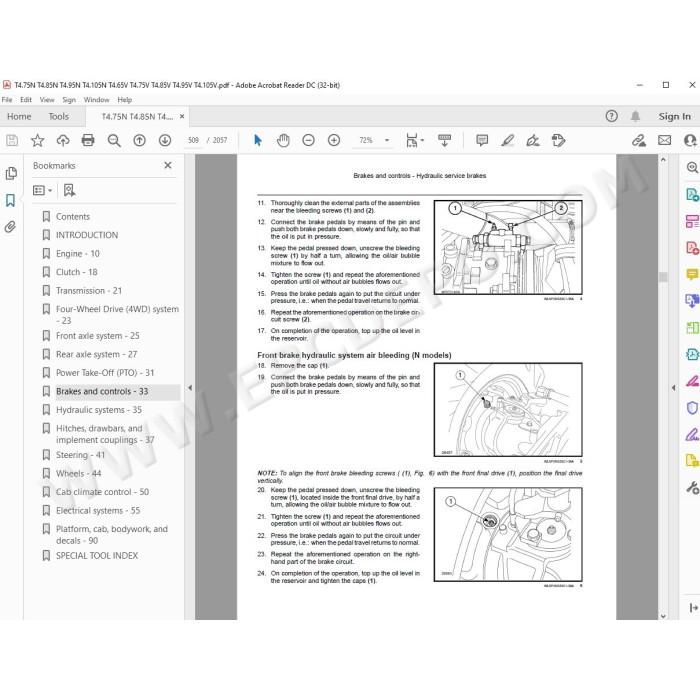Screen dimensions: 700x700
Task: Open the Contents bookmark
Action: 73,217
